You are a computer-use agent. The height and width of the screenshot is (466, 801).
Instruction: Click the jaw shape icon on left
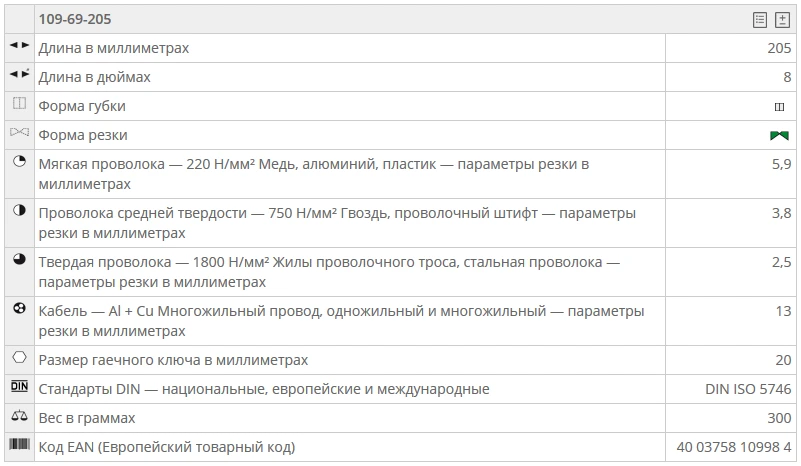coord(19,104)
